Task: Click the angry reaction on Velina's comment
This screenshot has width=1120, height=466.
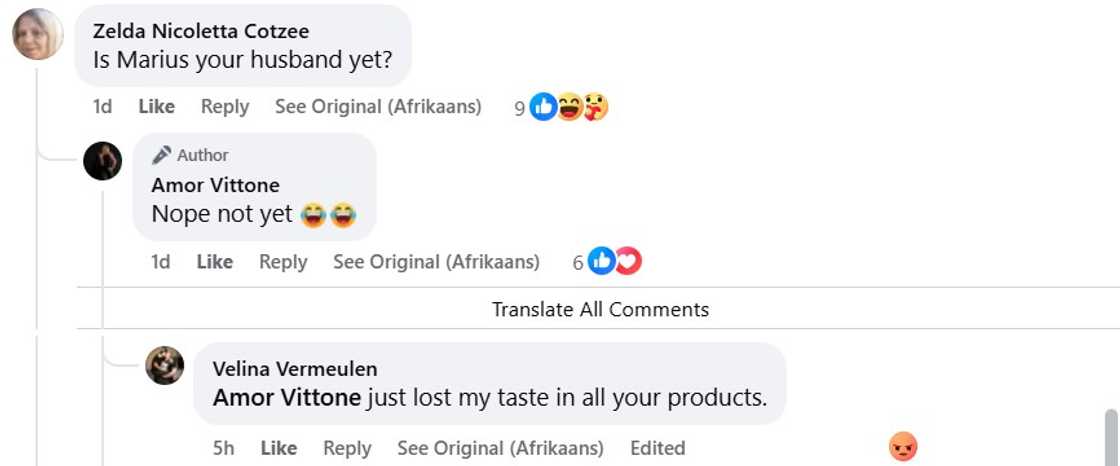Action: [903, 447]
